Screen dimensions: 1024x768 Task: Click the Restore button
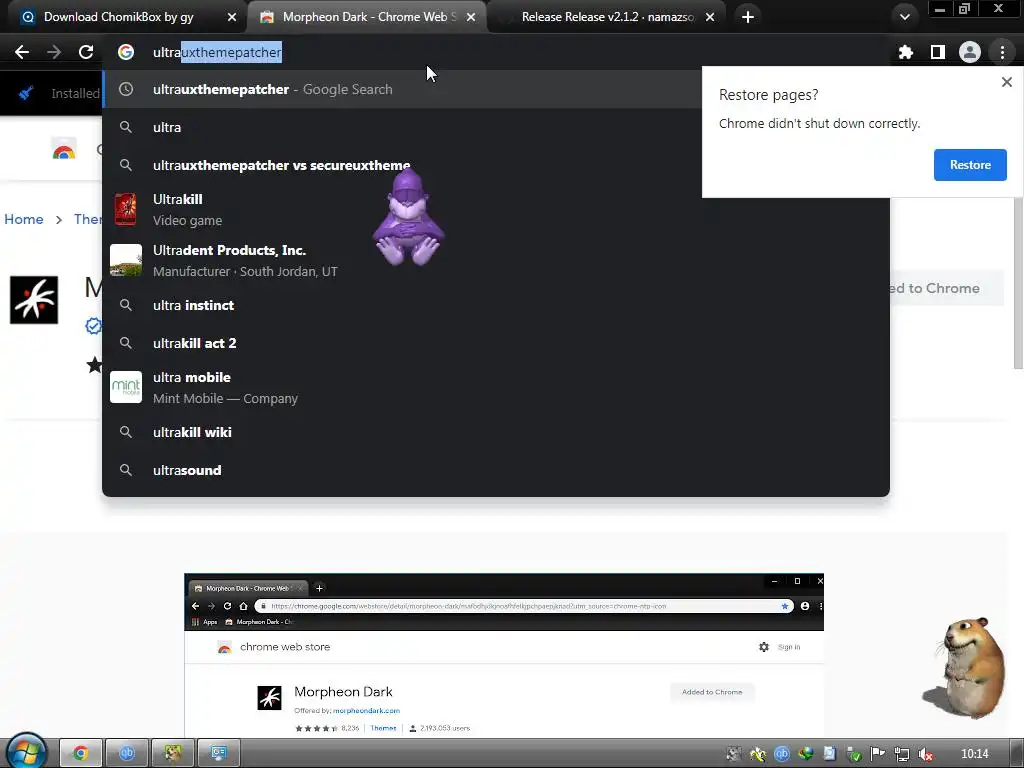[x=970, y=165]
